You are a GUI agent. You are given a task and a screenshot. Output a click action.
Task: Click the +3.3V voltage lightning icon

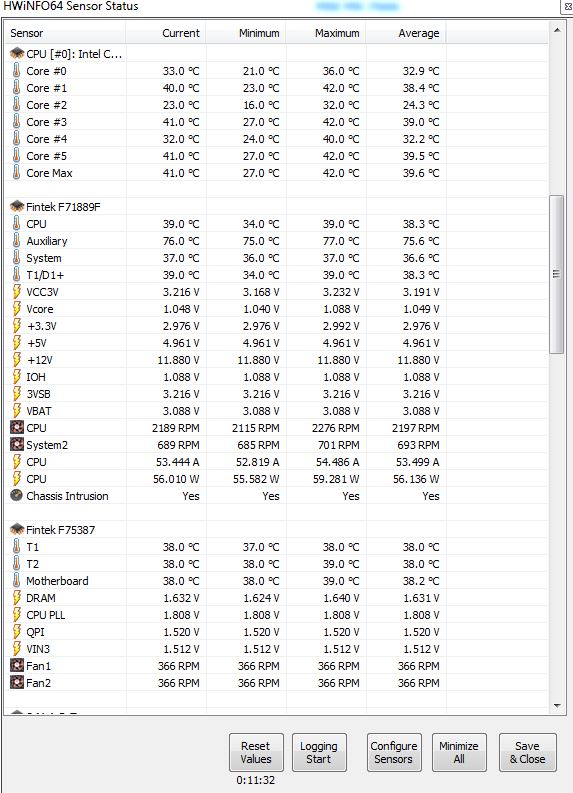[x=17, y=326]
